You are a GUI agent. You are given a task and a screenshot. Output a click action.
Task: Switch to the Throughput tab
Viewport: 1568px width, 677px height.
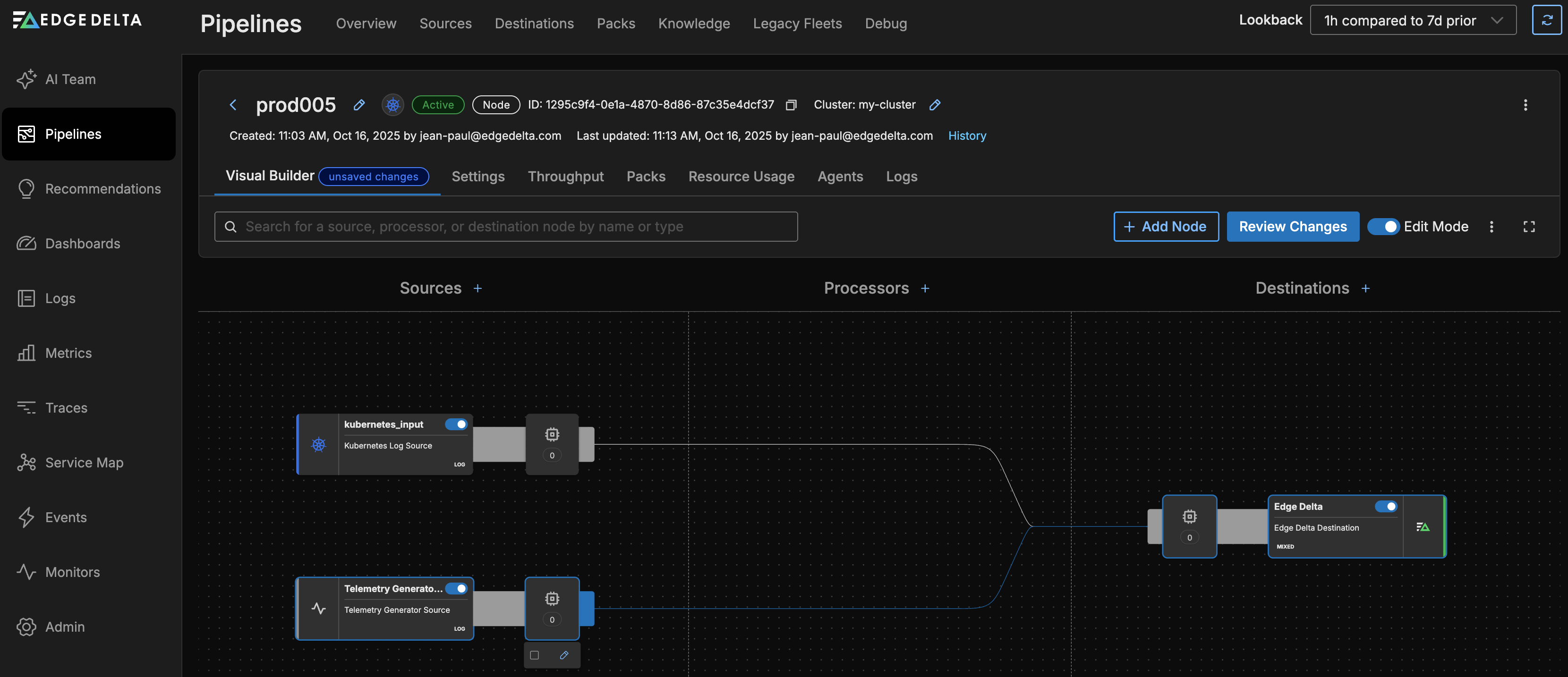565,177
